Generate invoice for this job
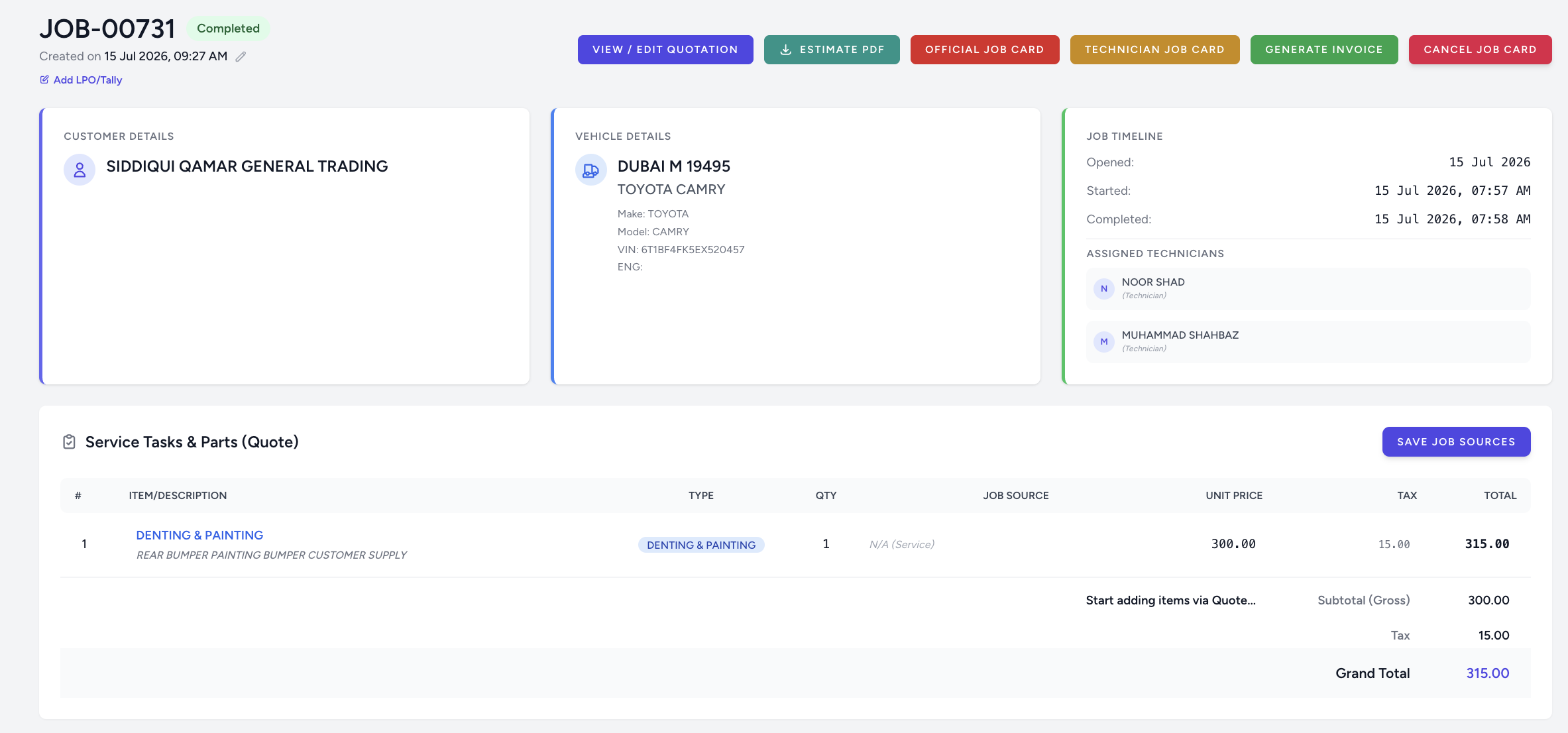 (x=1324, y=50)
